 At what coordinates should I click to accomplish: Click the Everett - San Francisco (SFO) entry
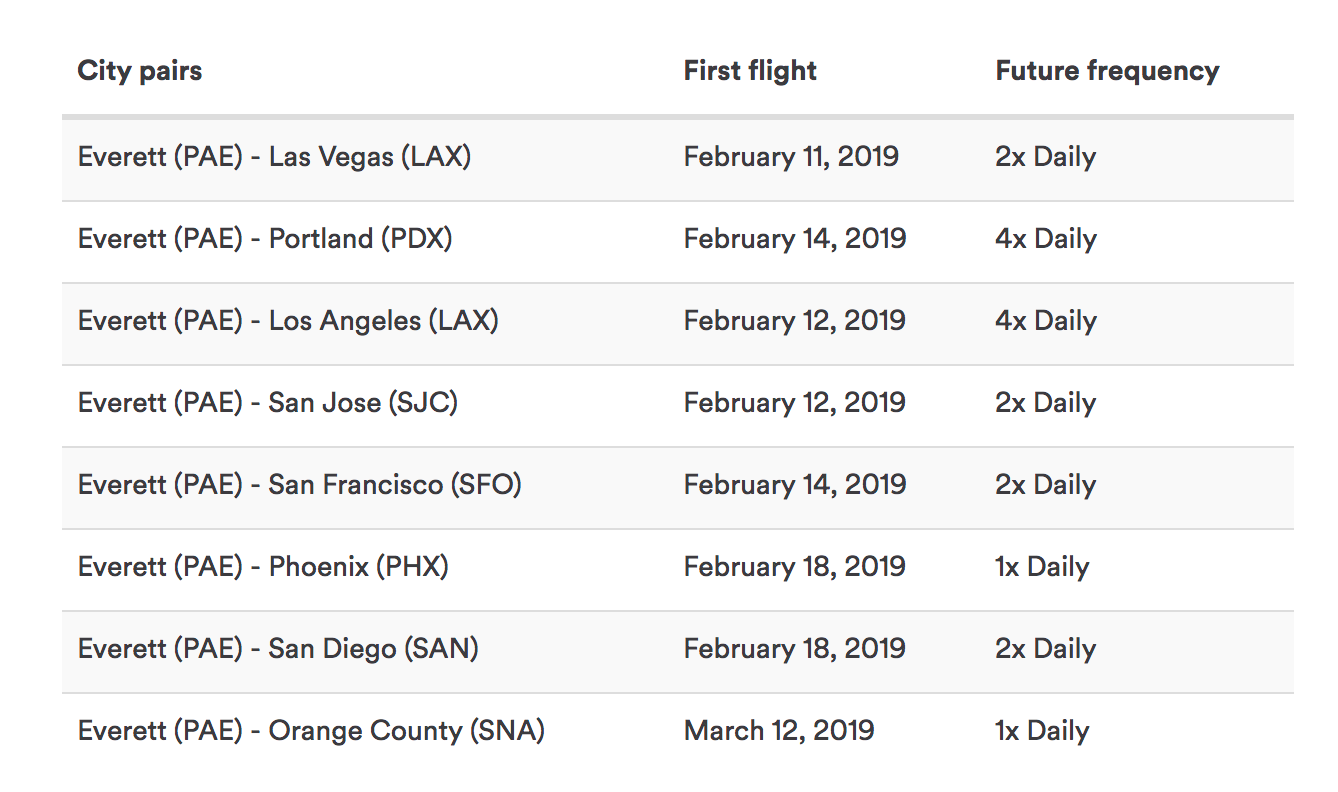coord(299,485)
